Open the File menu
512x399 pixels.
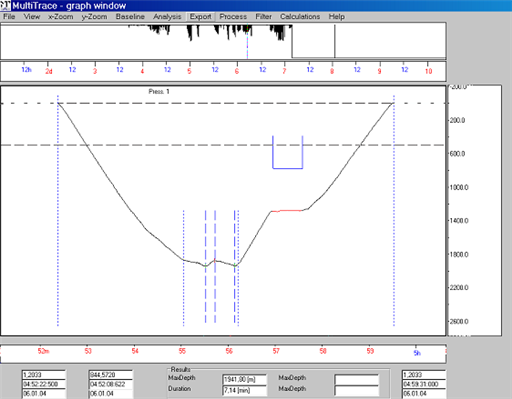click(9, 17)
